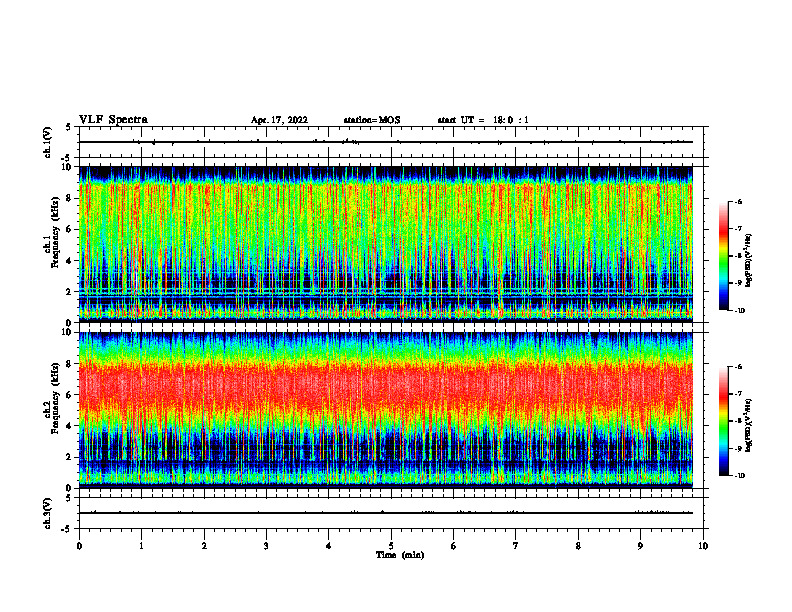Click the "4" kHz tick on ch.2 axis

click(x=70, y=426)
